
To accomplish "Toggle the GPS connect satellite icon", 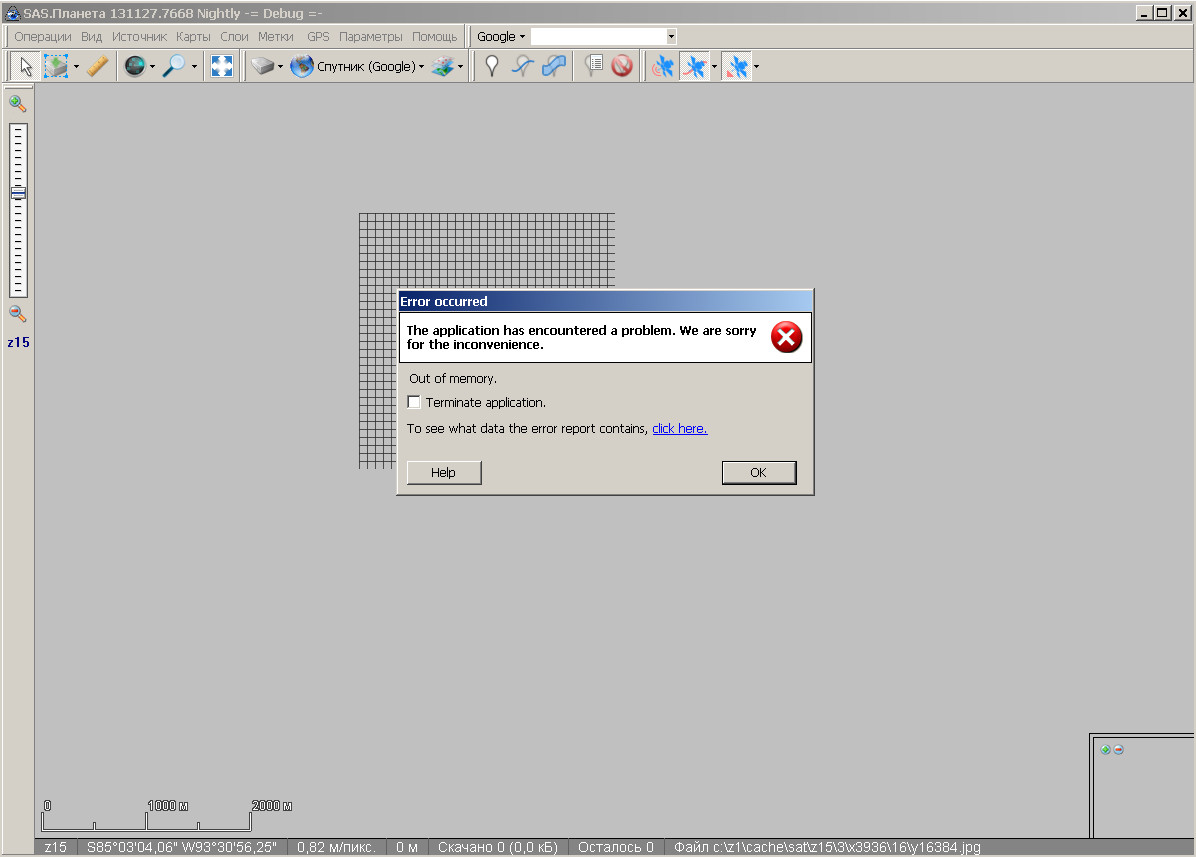I will coord(662,67).
